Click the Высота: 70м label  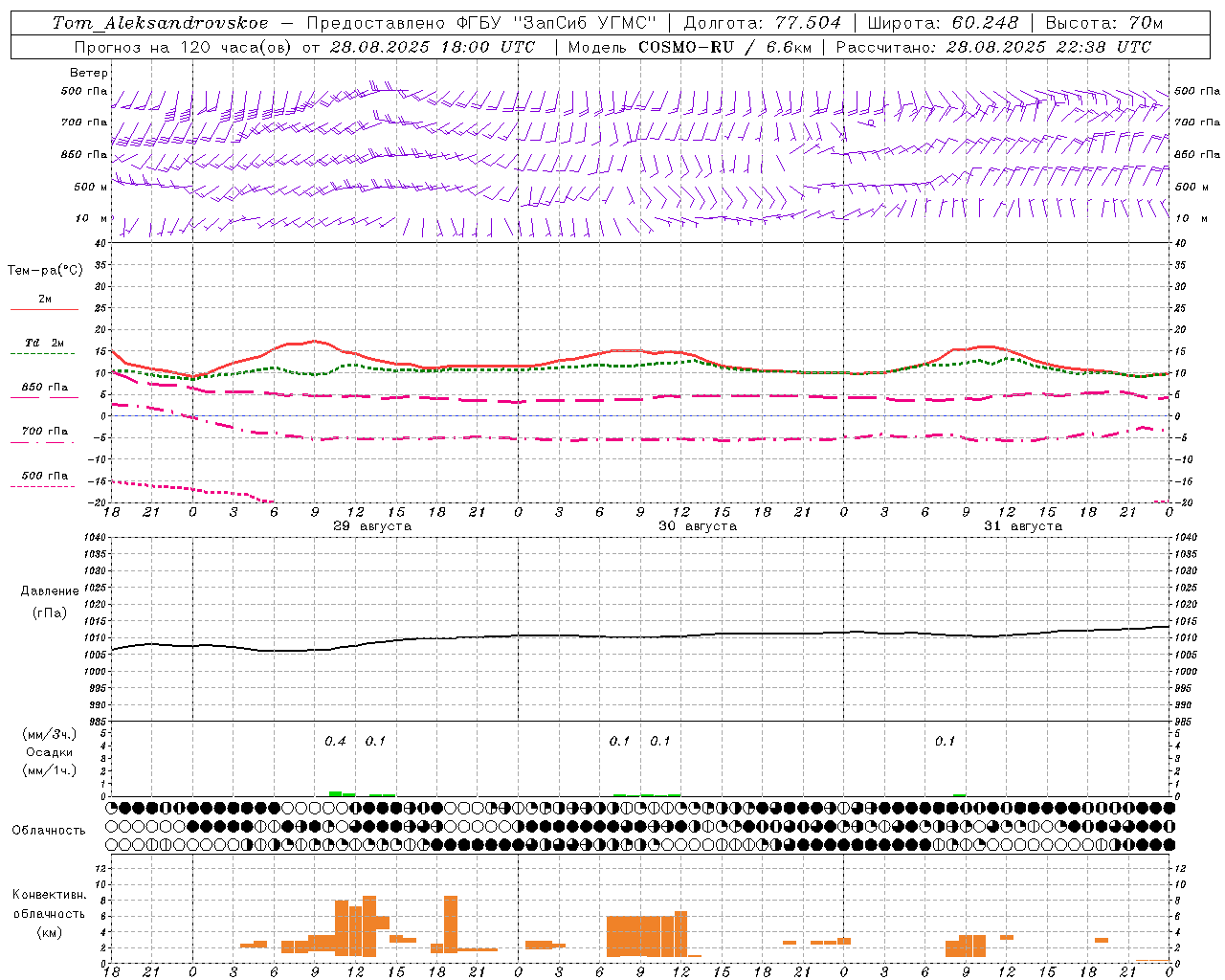pos(1104,23)
